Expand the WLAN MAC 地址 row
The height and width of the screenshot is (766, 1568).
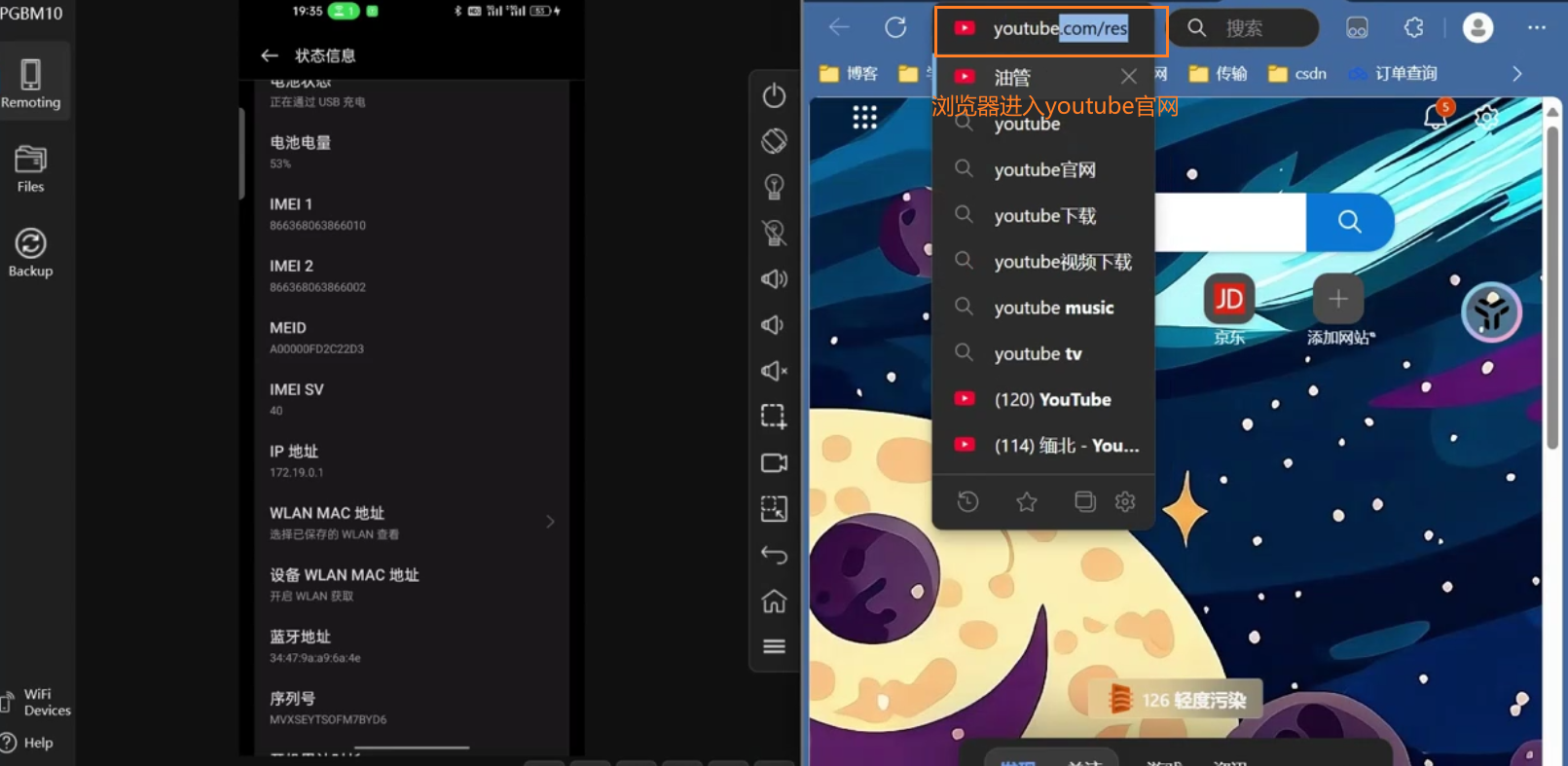pos(412,522)
